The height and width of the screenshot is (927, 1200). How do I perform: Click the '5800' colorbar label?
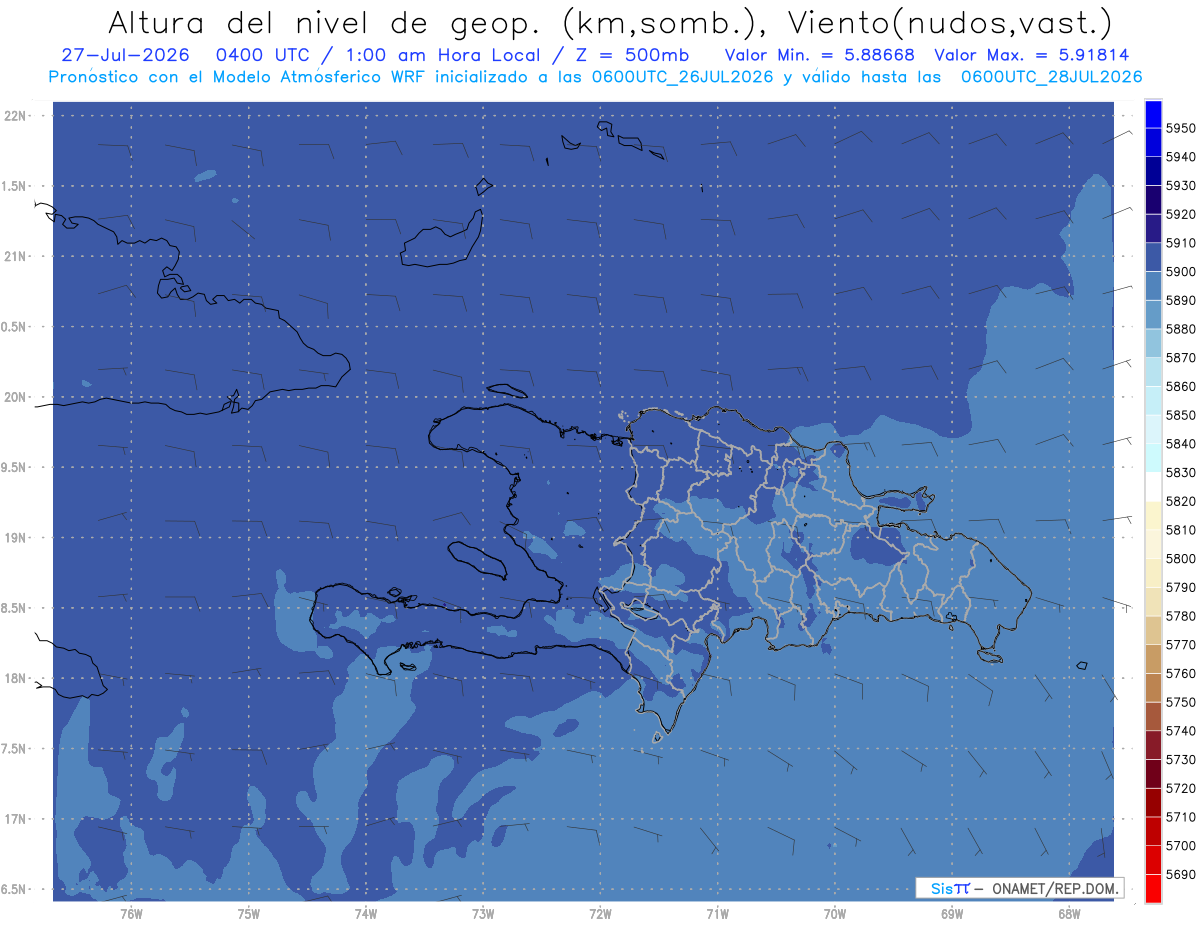tap(1181, 558)
